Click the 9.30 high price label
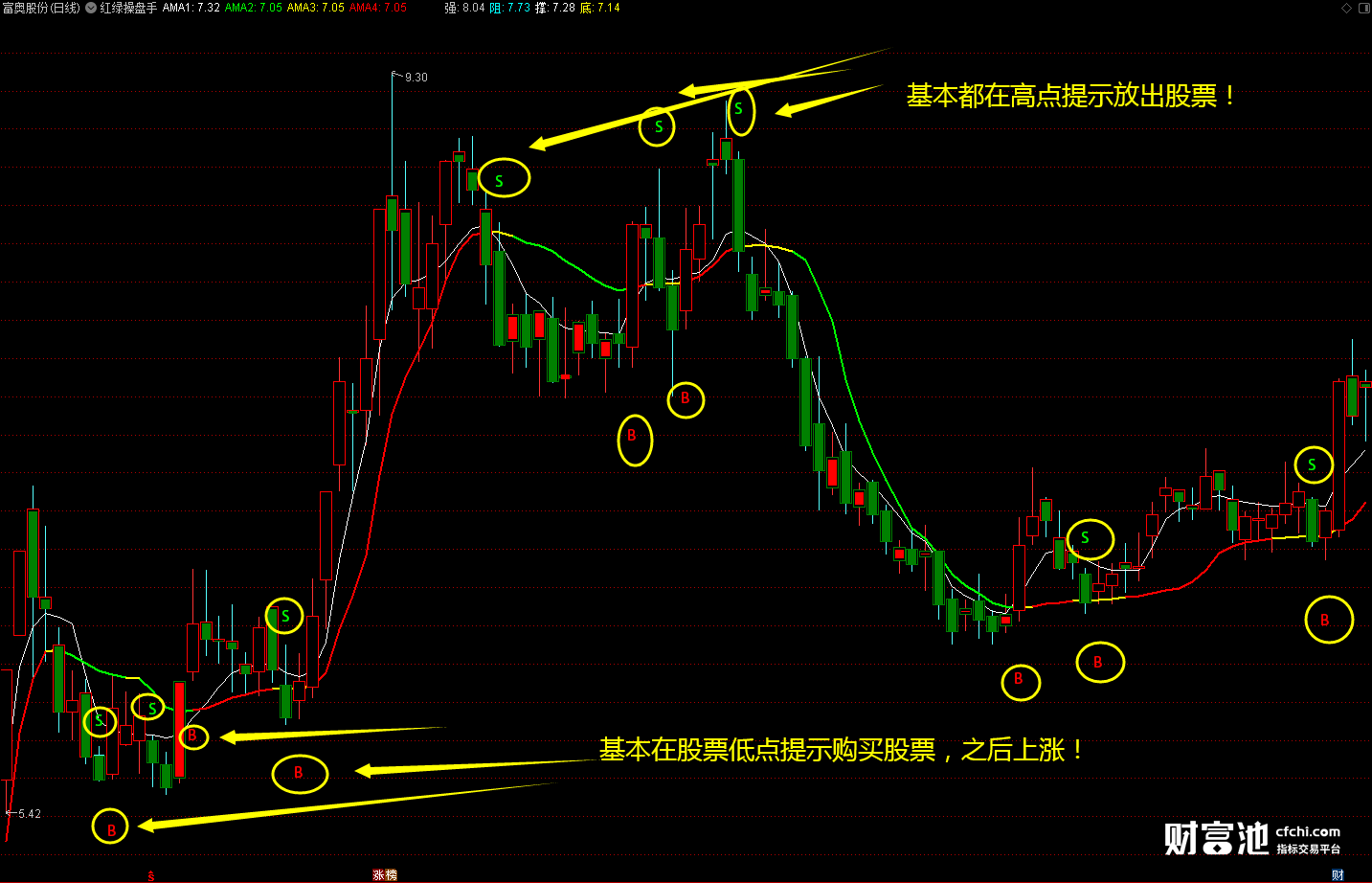1372x883 pixels. click(416, 78)
